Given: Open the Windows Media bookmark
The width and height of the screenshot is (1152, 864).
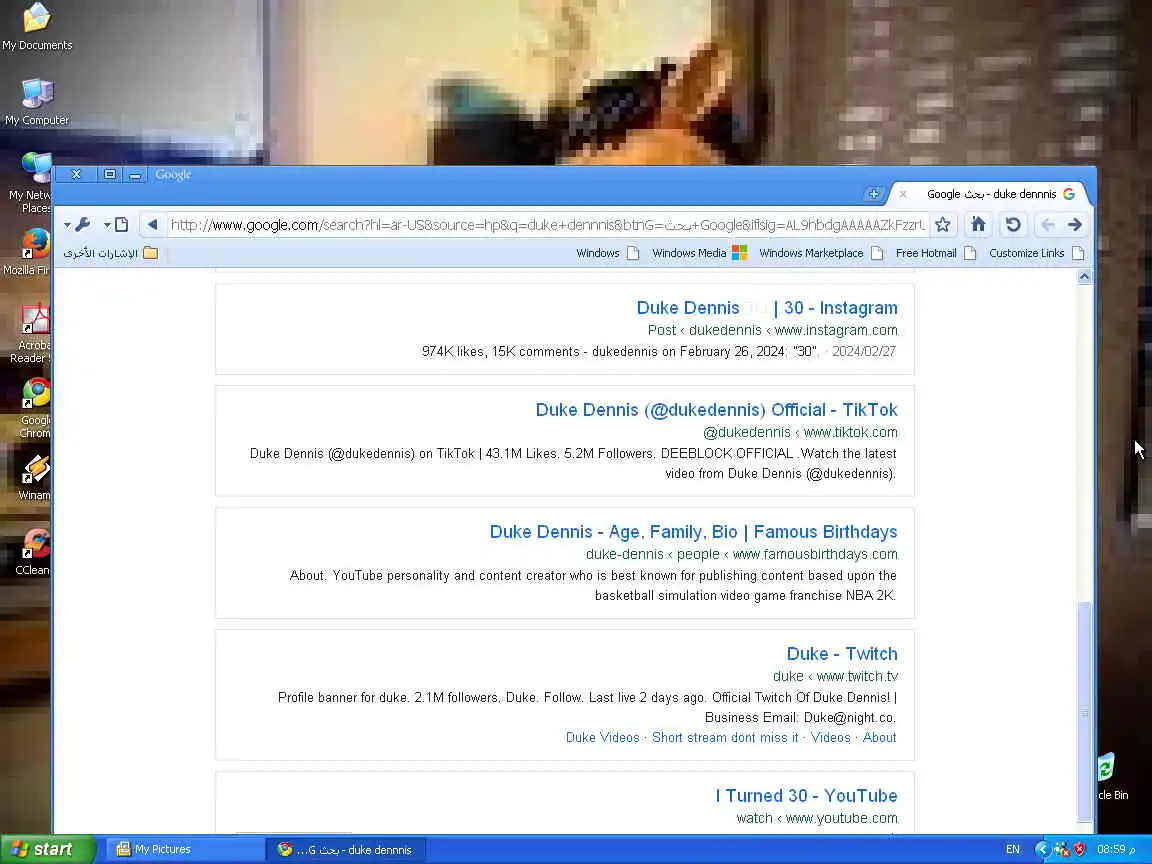Looking at the screenshot, I should (699, 253).
